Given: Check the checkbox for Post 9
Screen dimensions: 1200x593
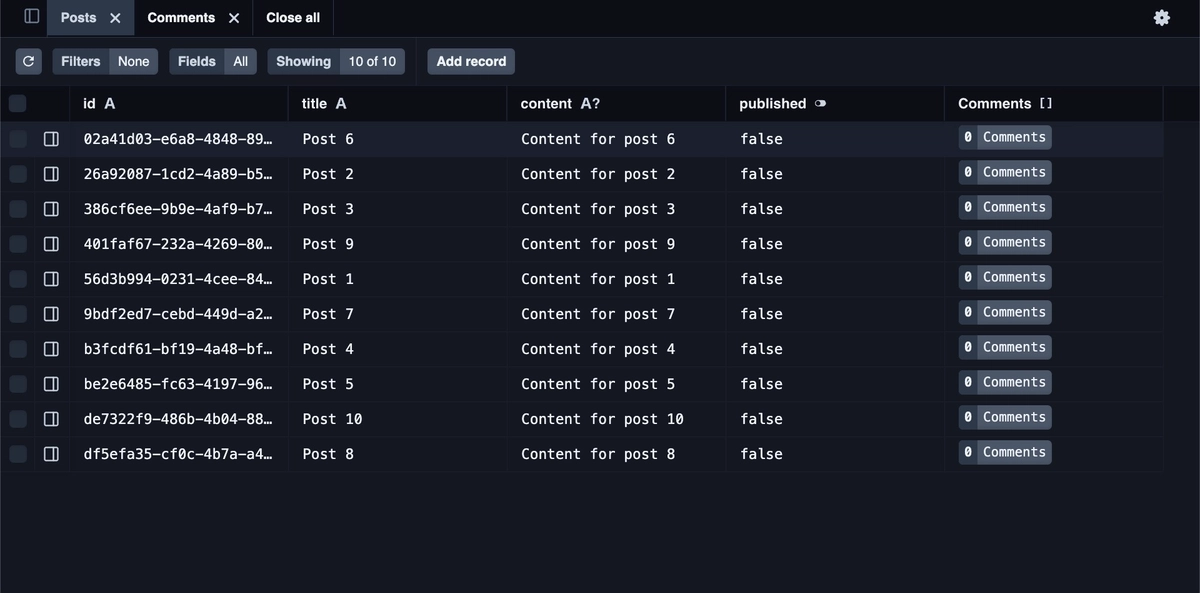Looking at the screenshot, I should click(x=16, y=243).
